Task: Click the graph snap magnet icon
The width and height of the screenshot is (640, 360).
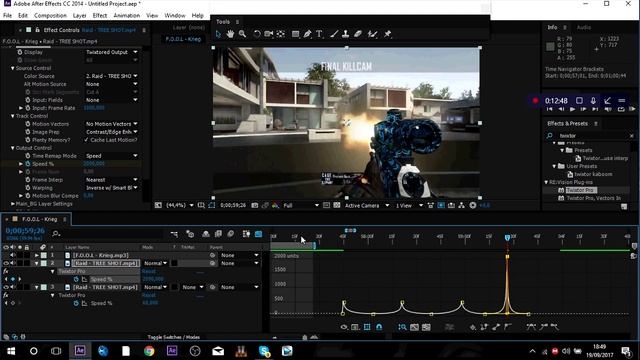Action: pos(379,327)
